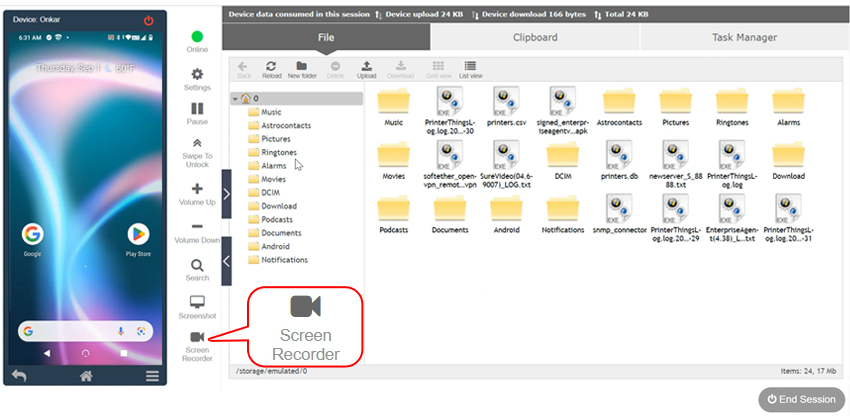Click the Delete toolbar button
This screenshot has height=418, width=850.
click(336, 70)
